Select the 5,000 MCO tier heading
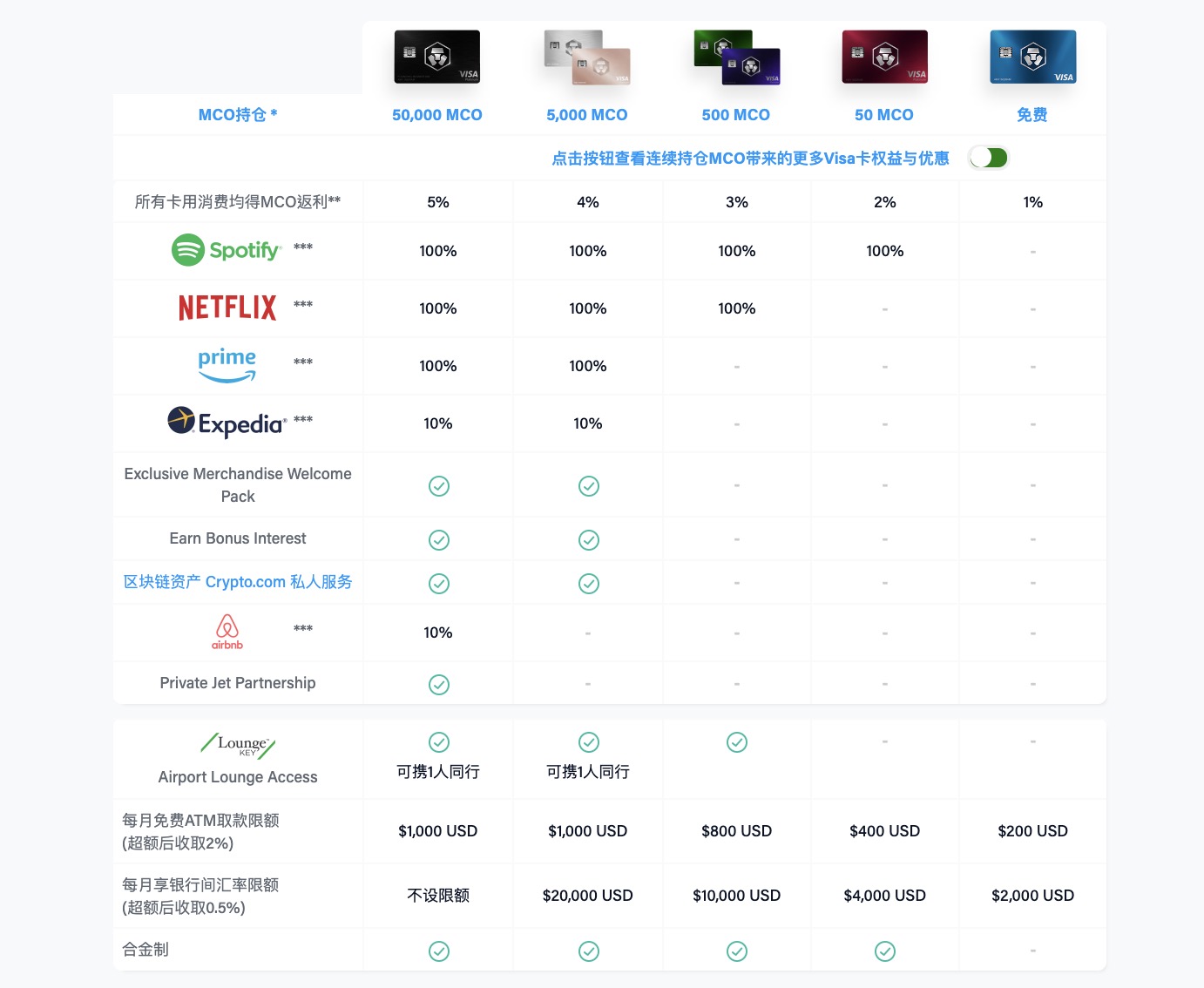Image resolution: width=1204 pixels, height=988 pixels. click(587, 115)
